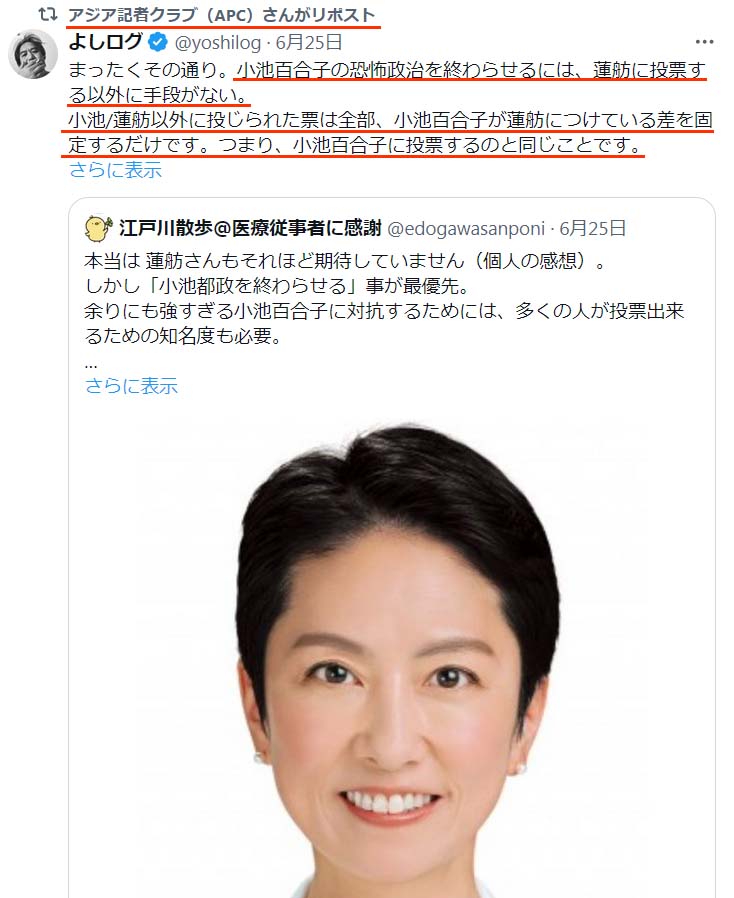Click the 6月25日 timestamp of よしログ post
The height and width of the screenshot is (898, 734).
click(309, 42)
